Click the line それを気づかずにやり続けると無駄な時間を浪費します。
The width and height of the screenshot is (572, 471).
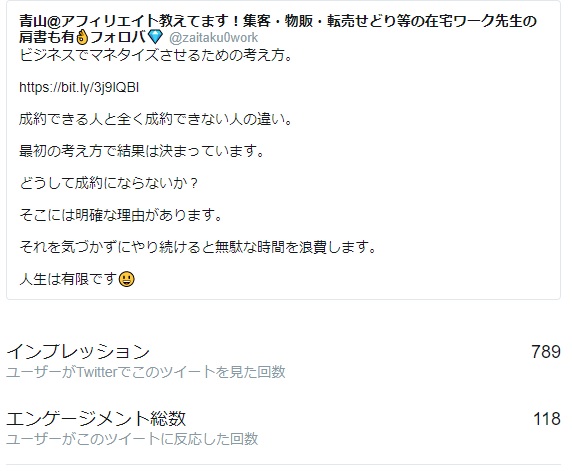198,247
